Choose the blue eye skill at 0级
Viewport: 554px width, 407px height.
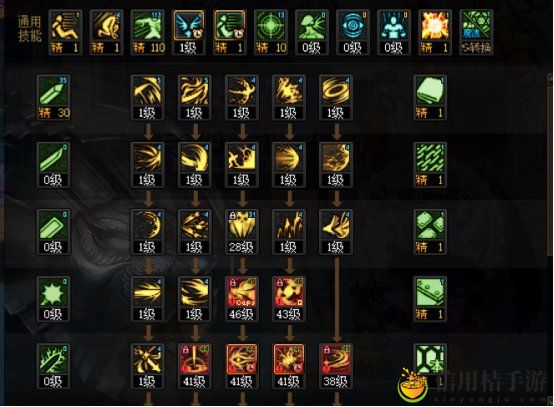point(353,32)
